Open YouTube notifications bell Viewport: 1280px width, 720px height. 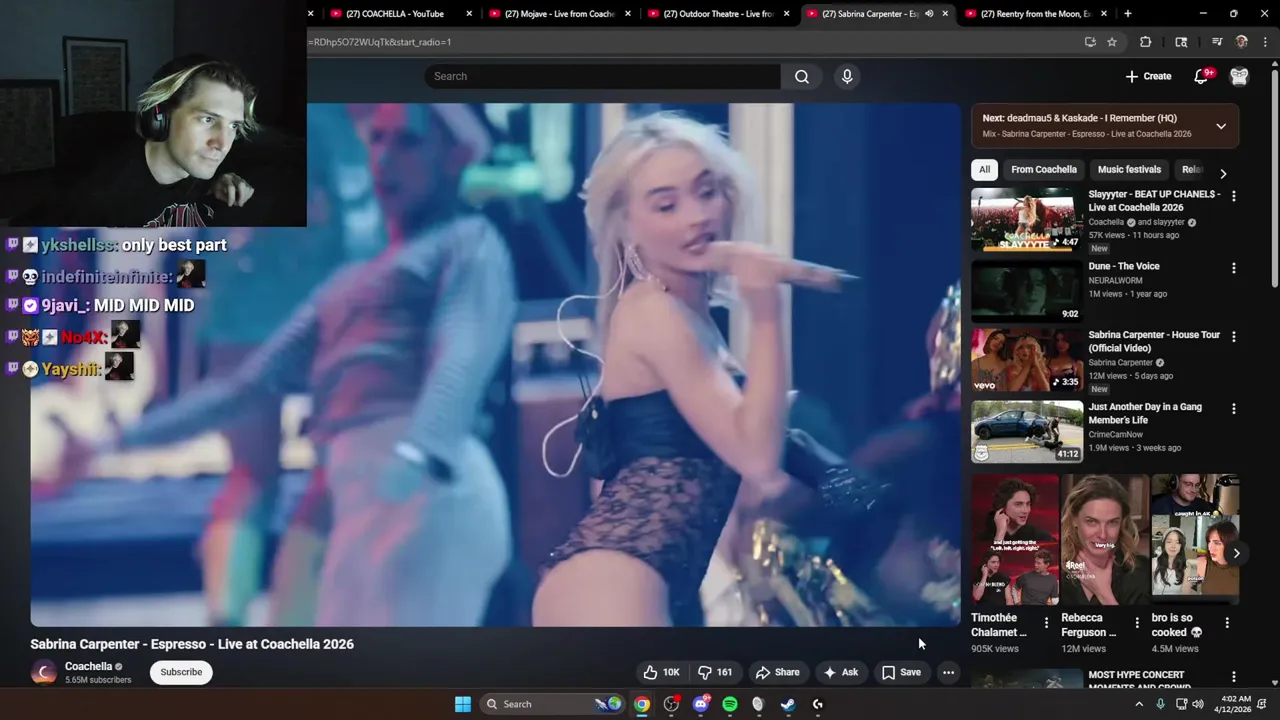[x=1201, y=76]
